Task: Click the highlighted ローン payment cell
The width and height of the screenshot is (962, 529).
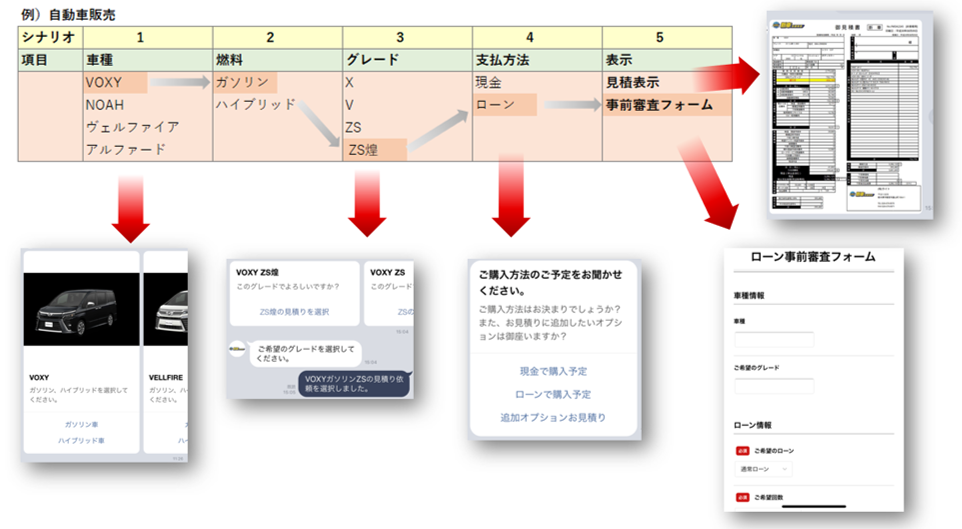Action: 505,104
